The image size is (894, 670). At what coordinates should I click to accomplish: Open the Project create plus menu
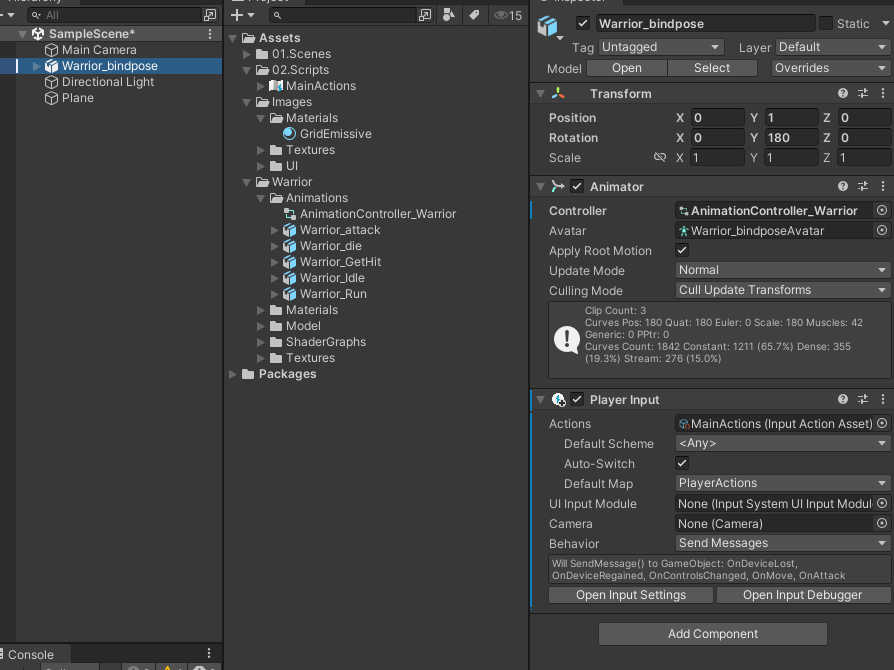pyautogui.click(x=242, y=15)
